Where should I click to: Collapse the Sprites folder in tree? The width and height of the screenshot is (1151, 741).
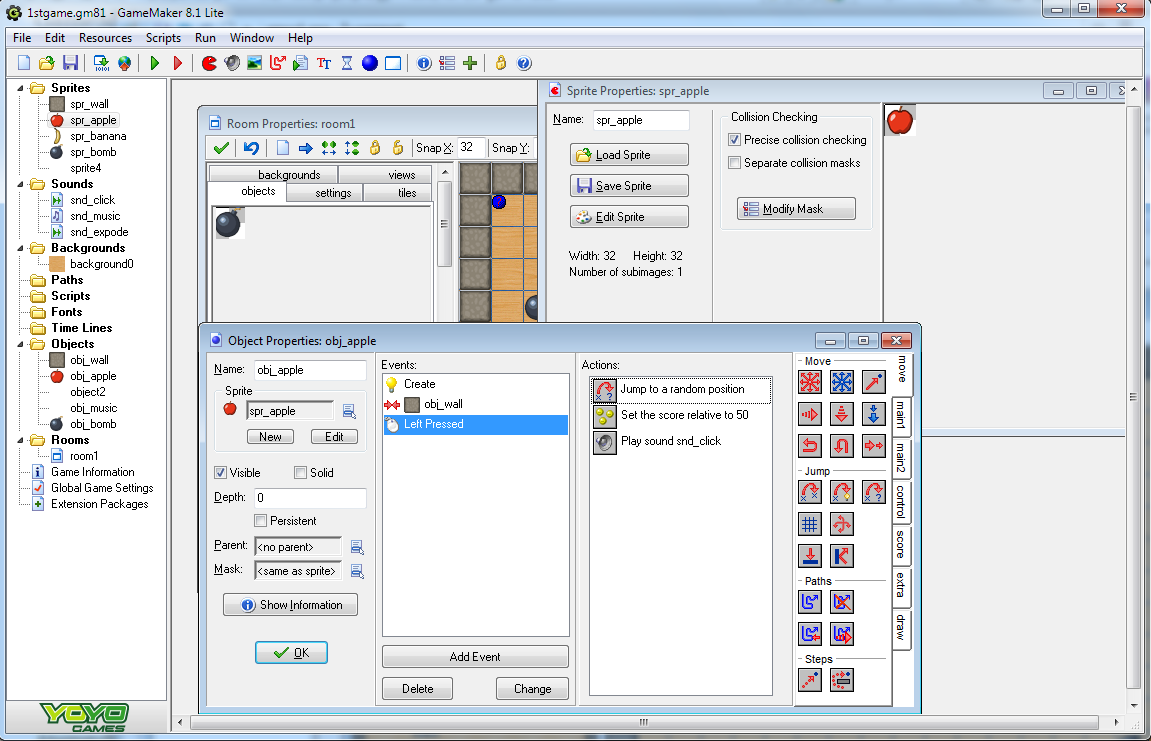21,88
